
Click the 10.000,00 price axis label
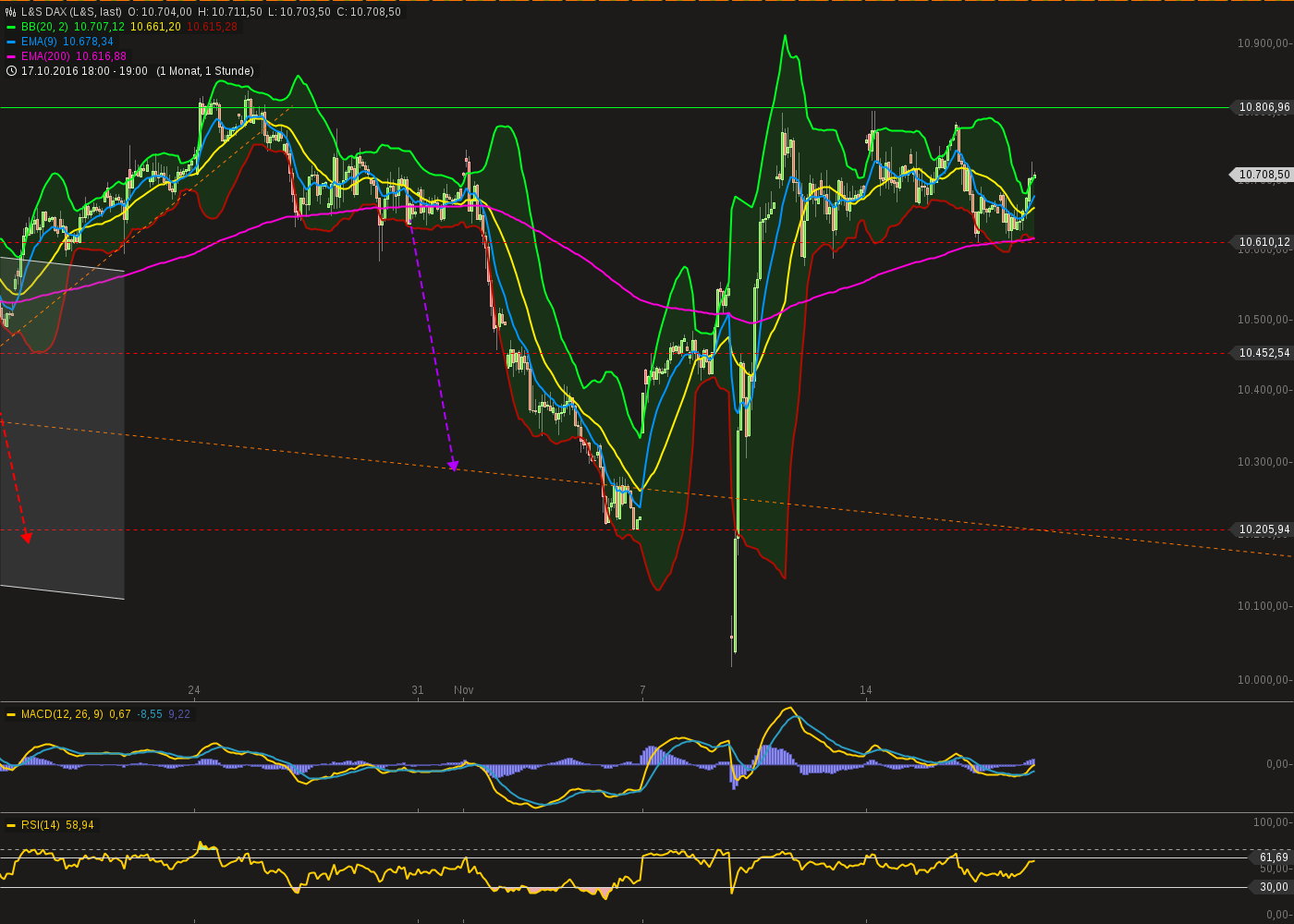click(x=1263, y=680)
